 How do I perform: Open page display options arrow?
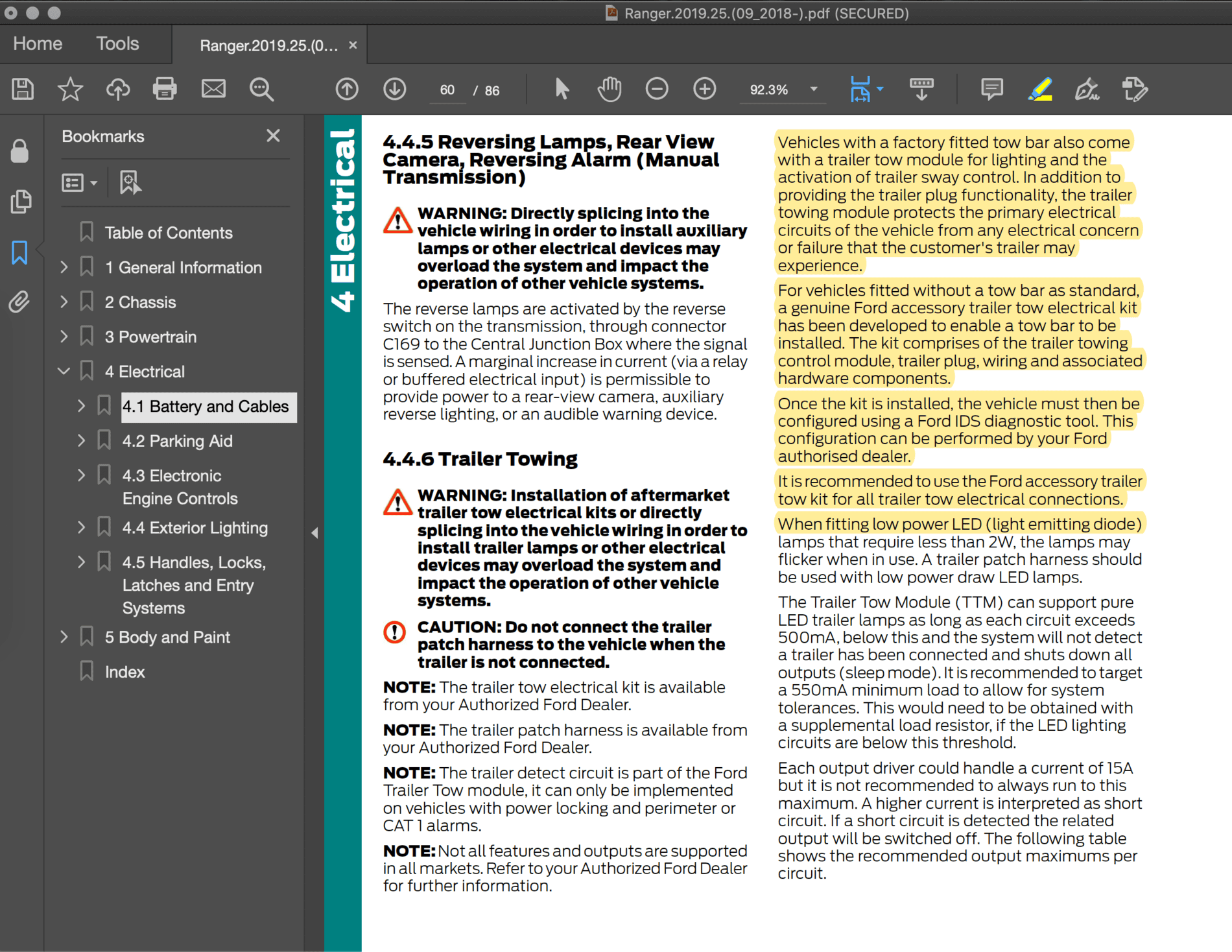tap(880, 89)
